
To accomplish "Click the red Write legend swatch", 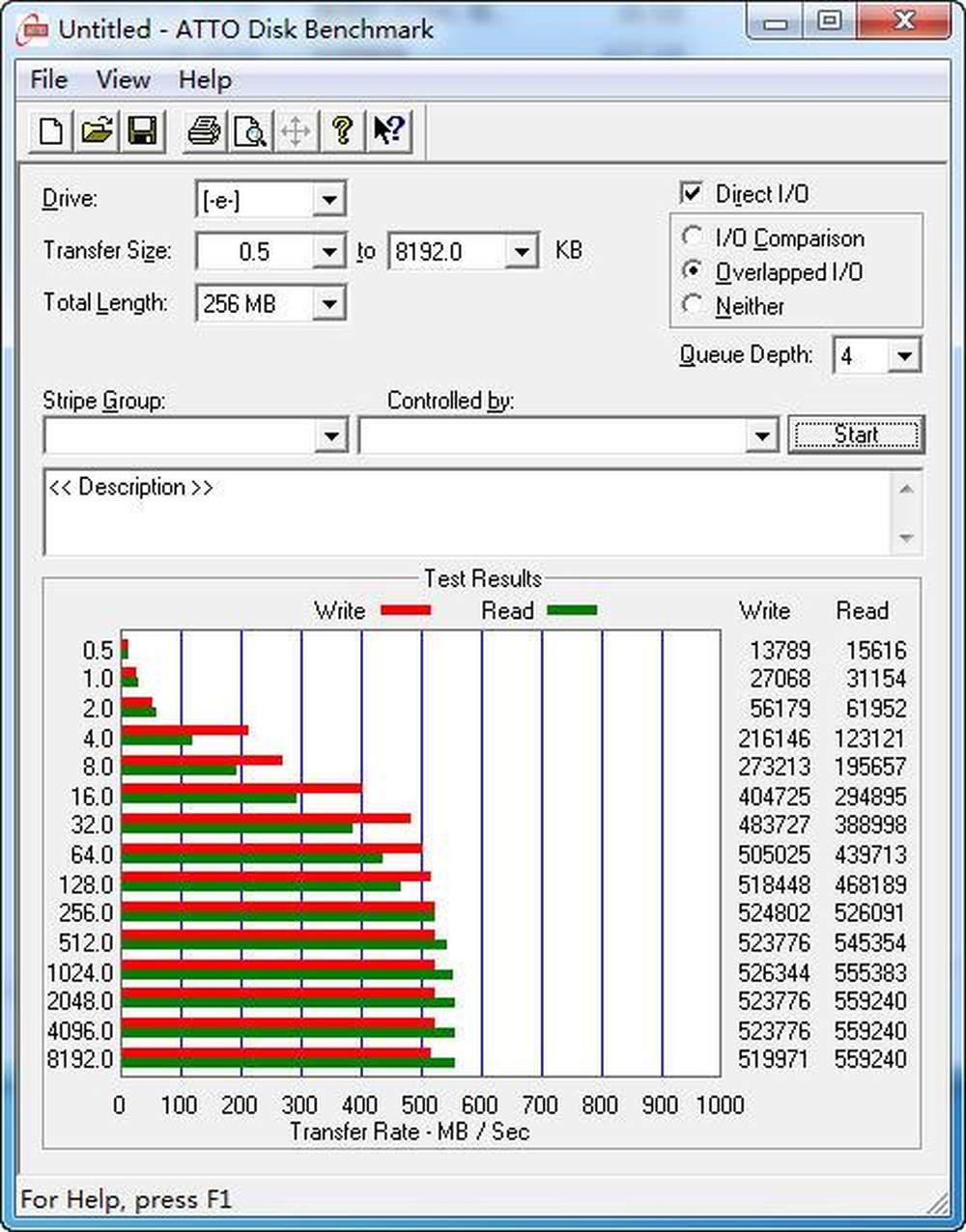I will coord(406,610).
